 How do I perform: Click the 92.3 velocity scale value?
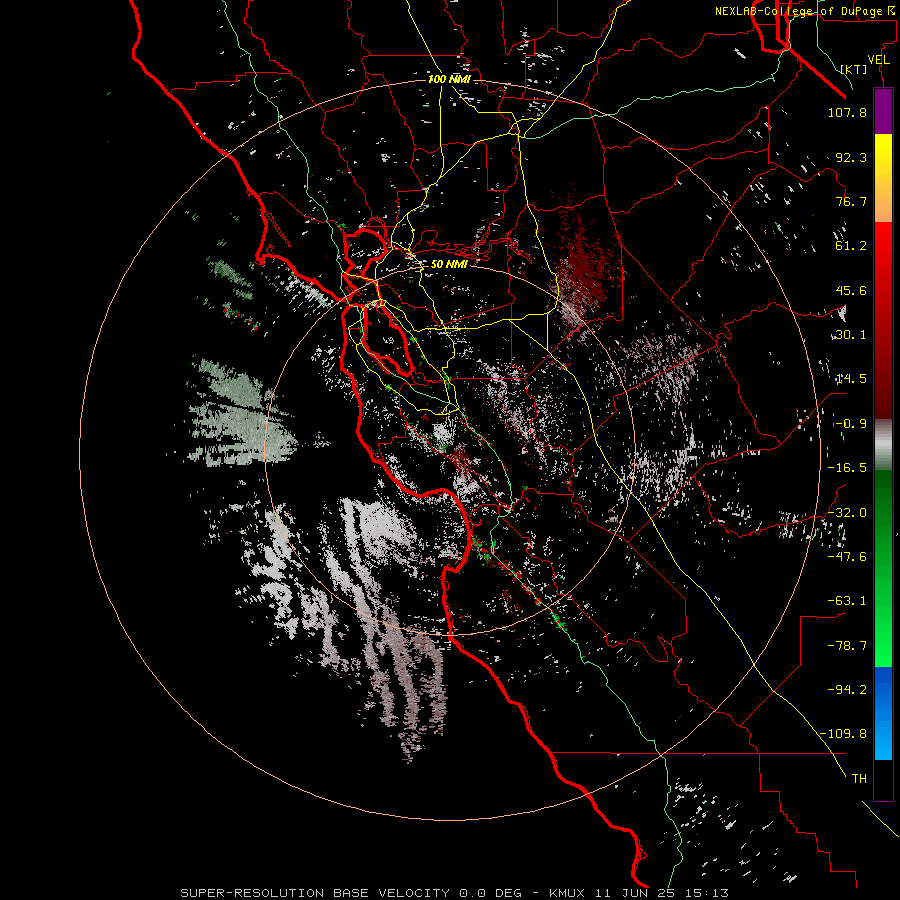[851, 157]
